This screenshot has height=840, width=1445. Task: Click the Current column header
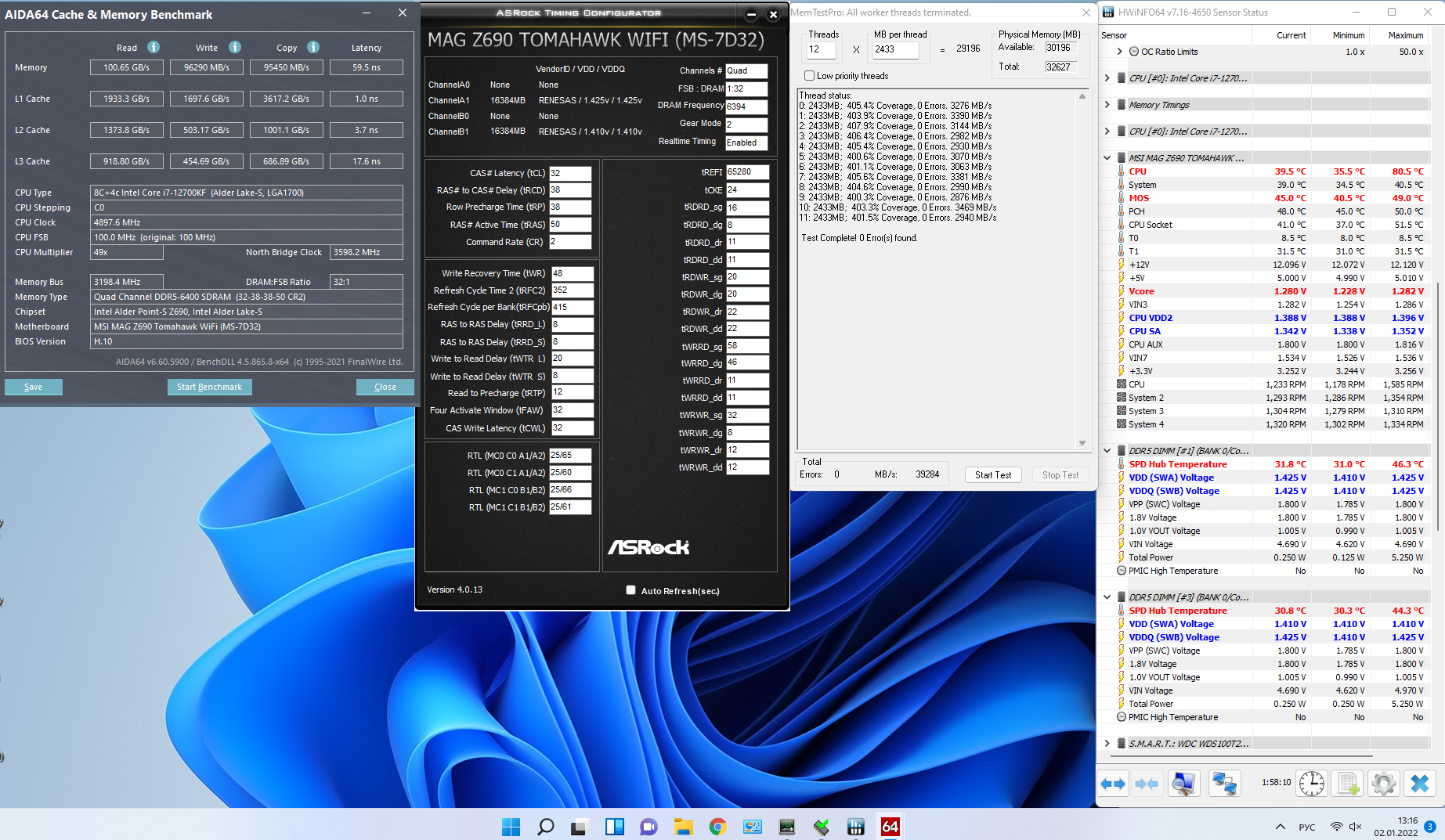click(1291, 35)
